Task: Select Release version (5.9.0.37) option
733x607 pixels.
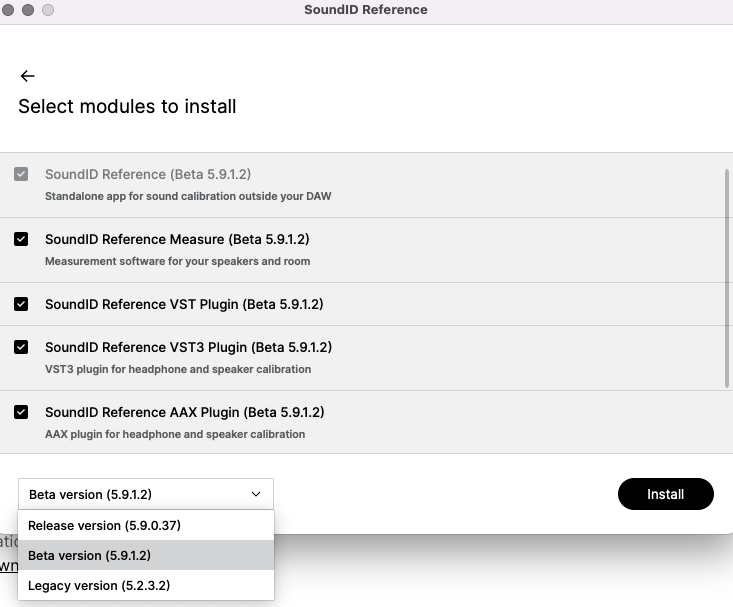Action: pos(146,525)
